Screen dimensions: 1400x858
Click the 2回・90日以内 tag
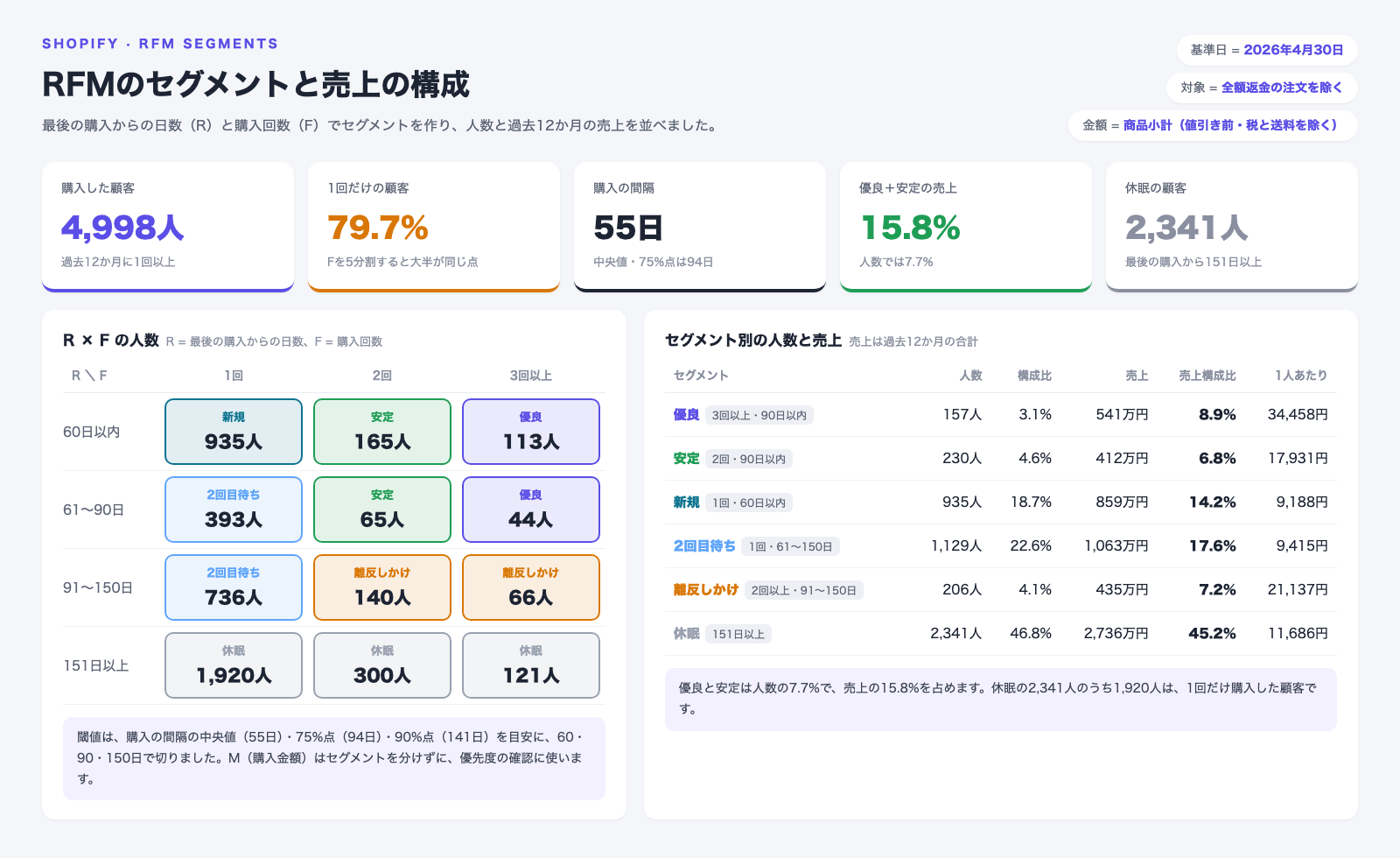coord(749,459)
